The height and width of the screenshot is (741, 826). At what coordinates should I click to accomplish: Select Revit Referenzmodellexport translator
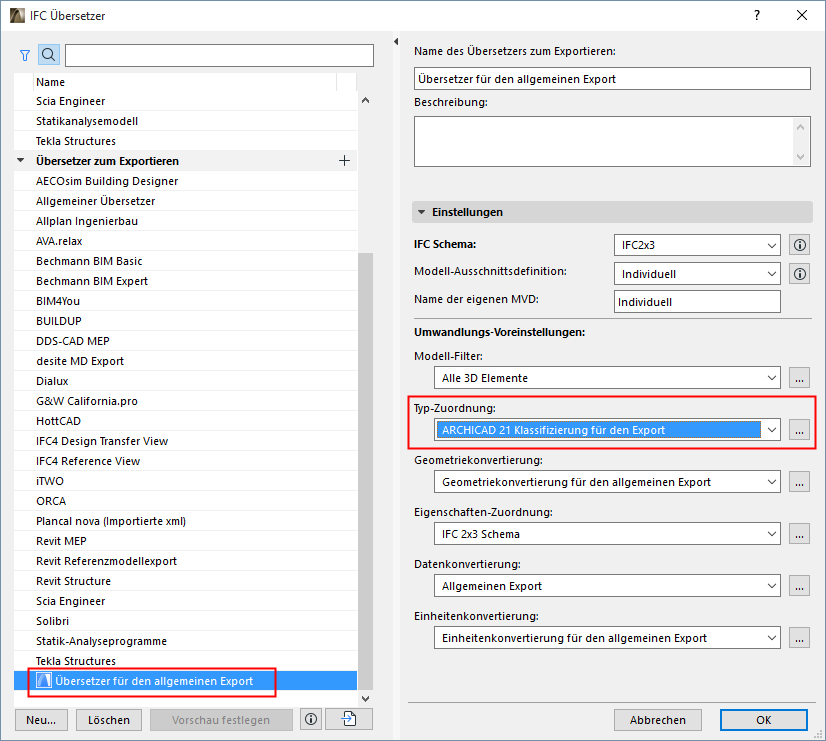coord(185,561)
